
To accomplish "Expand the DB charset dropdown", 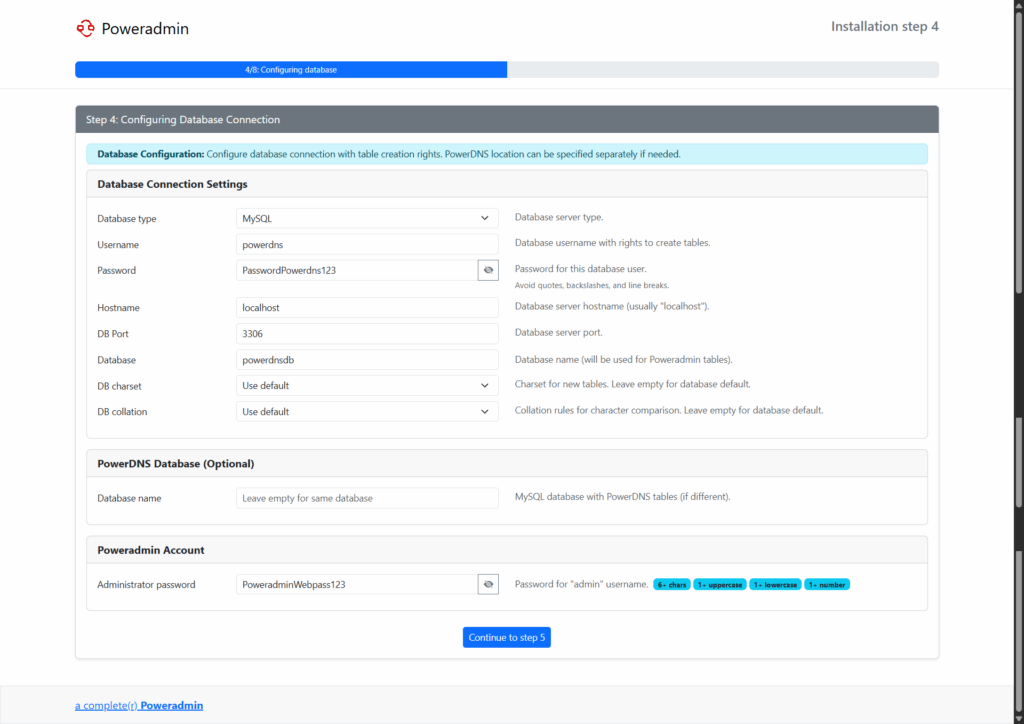I will [367, 386].
